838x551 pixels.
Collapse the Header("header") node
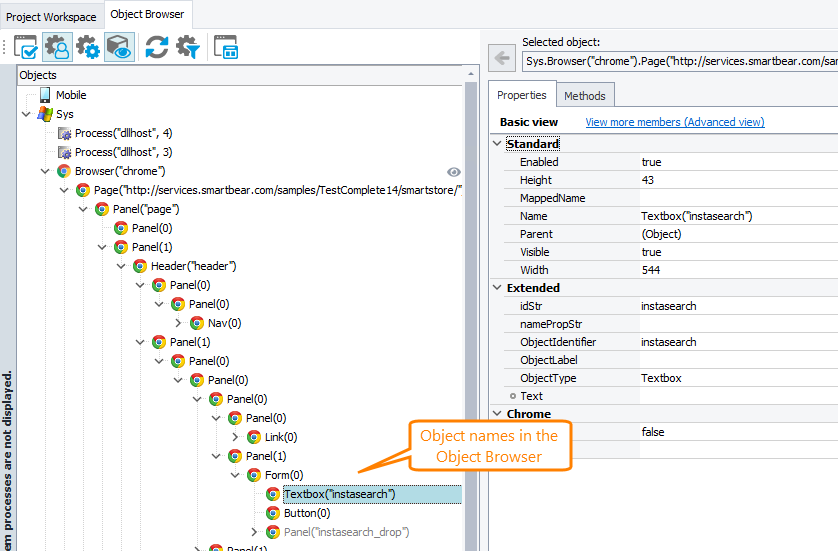coord(121,266)
